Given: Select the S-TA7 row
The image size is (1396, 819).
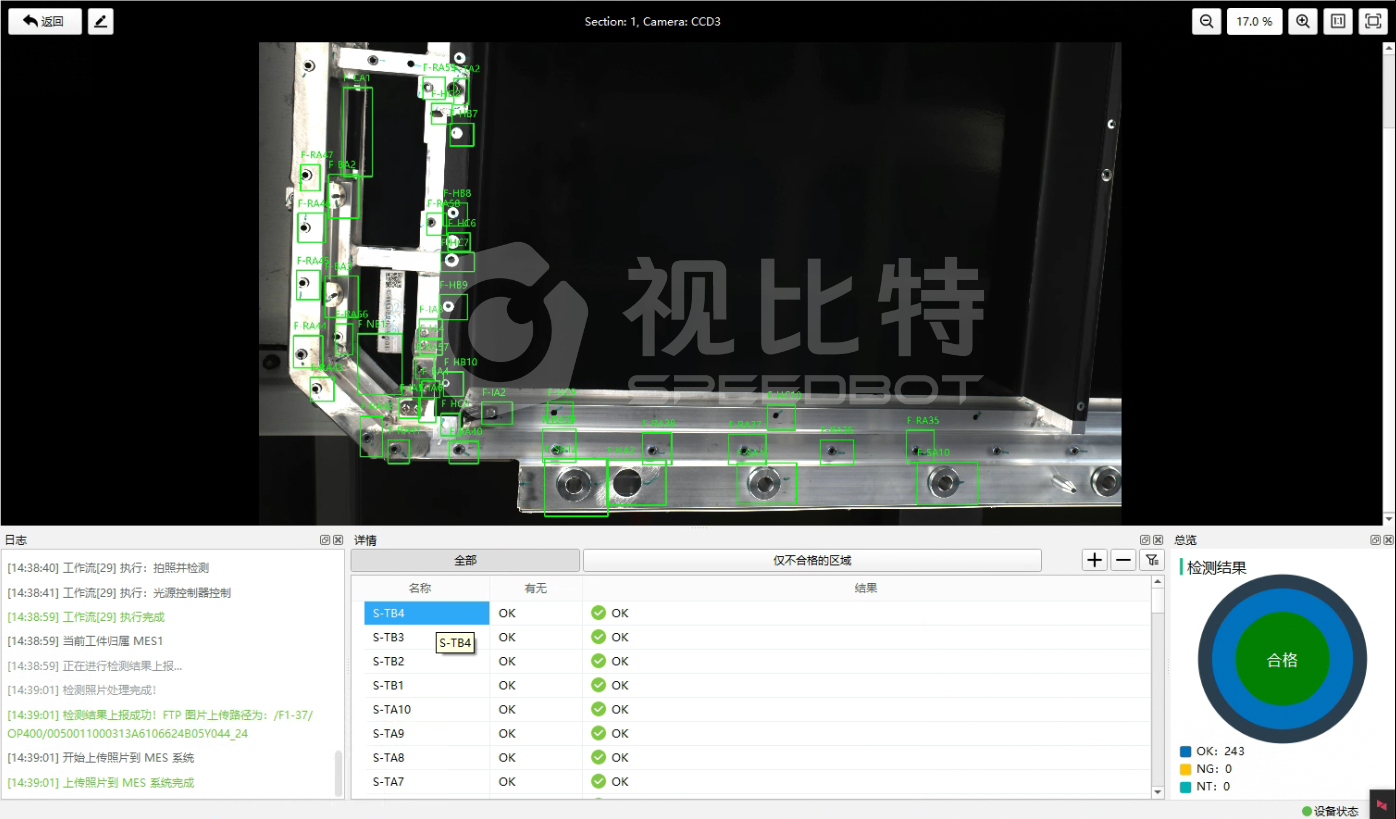Looking at the screenshot, I should click(x=757, y=781).
